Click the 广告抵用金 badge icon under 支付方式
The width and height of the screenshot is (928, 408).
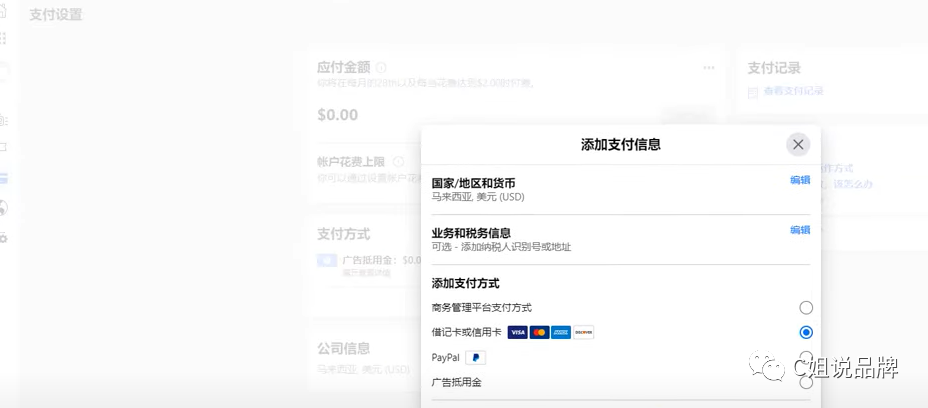(327, 260)
